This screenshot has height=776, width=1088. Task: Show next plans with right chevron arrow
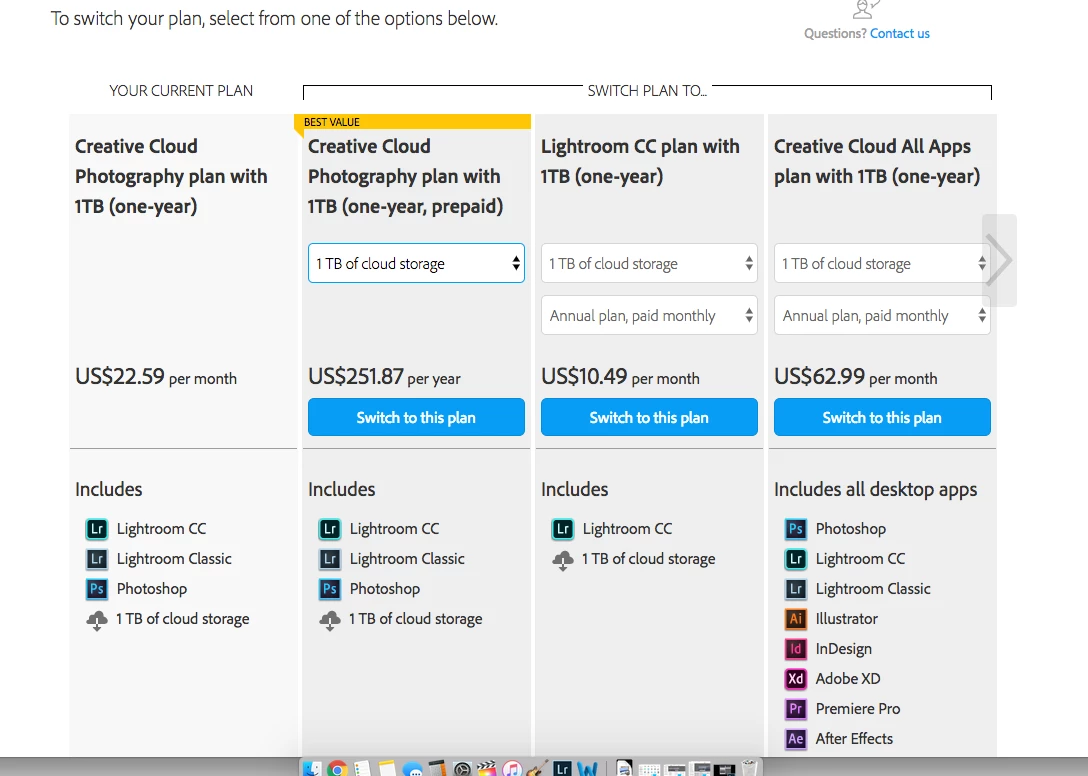coord(1000,260)
